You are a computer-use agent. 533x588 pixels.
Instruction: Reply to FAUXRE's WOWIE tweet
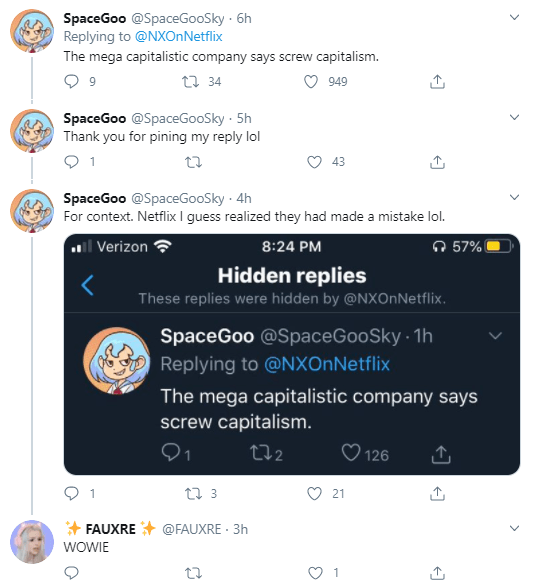[x=71, y=573]
